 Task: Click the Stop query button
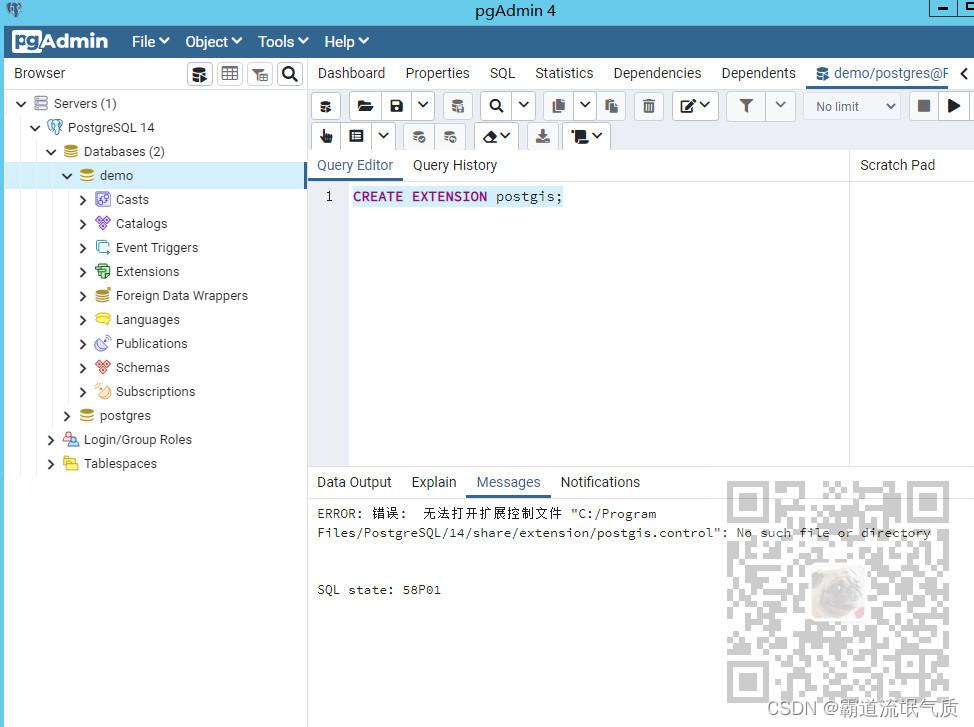(x=924, y=106)
